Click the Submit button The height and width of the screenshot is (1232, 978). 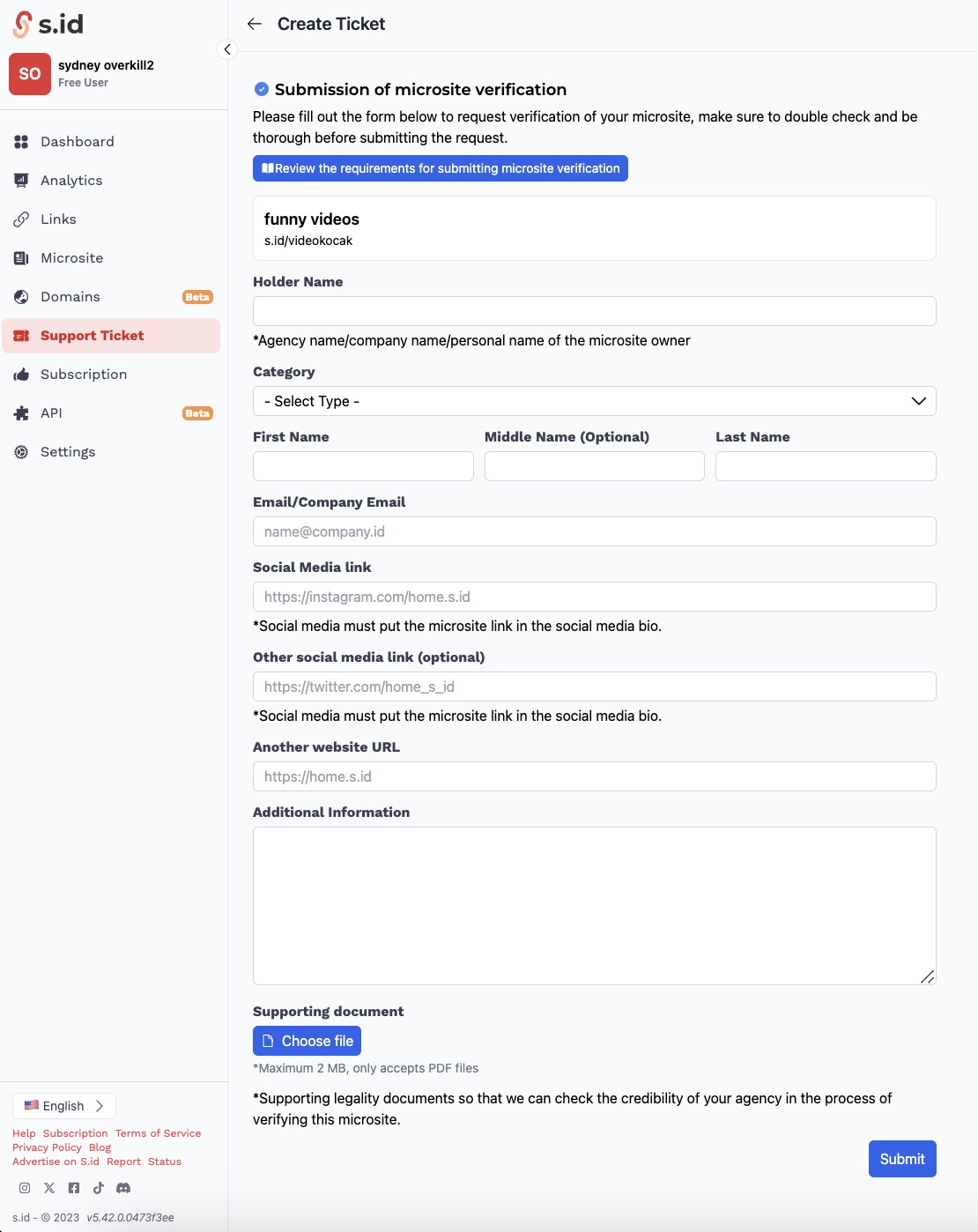902,1159
